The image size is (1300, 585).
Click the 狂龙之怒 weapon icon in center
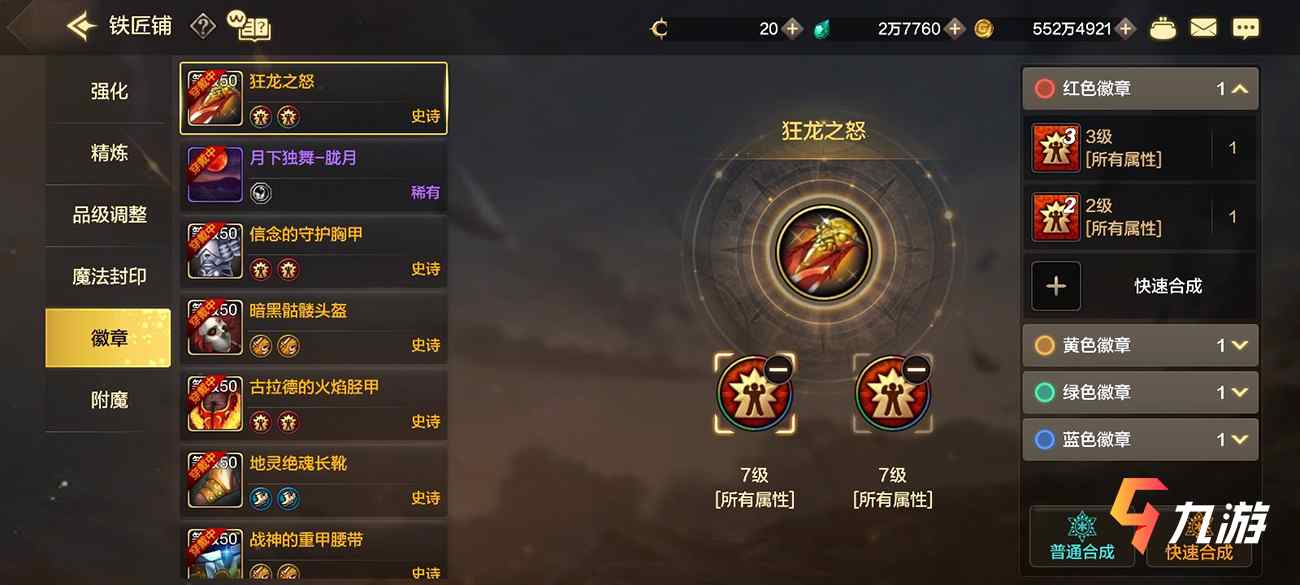pos(823,253)
